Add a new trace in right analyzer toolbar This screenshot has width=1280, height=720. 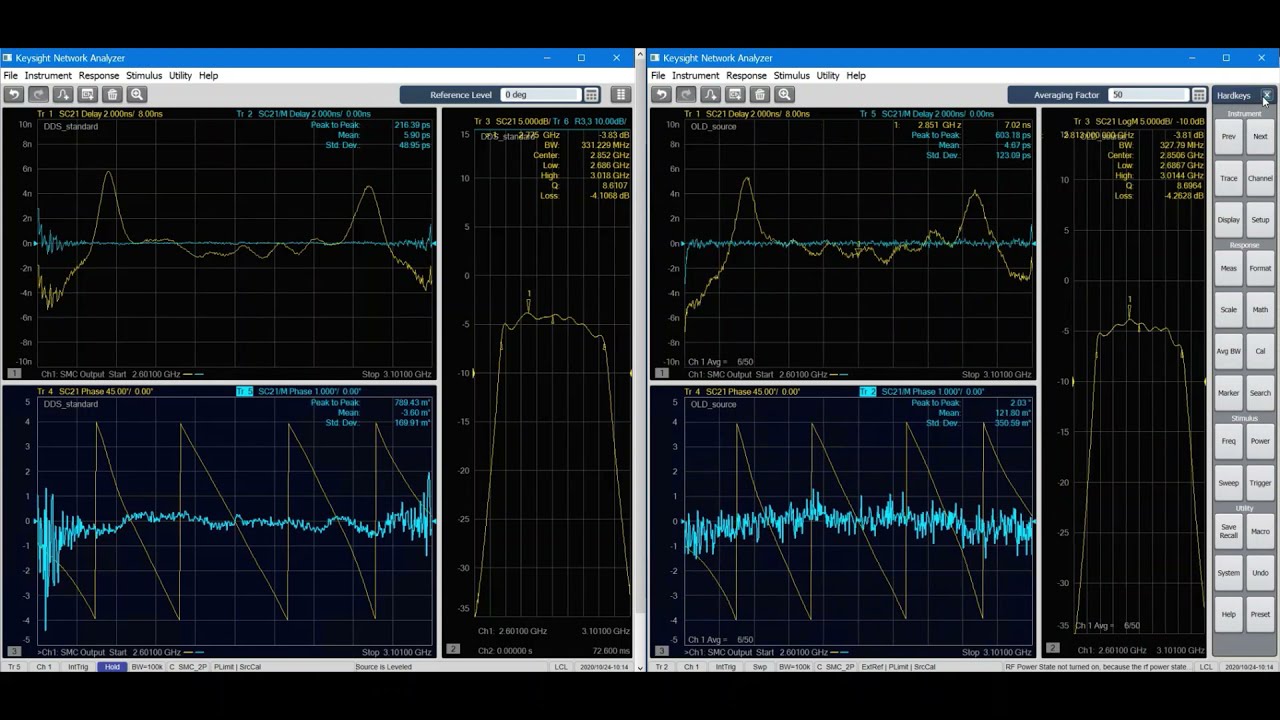pos(710,94)
